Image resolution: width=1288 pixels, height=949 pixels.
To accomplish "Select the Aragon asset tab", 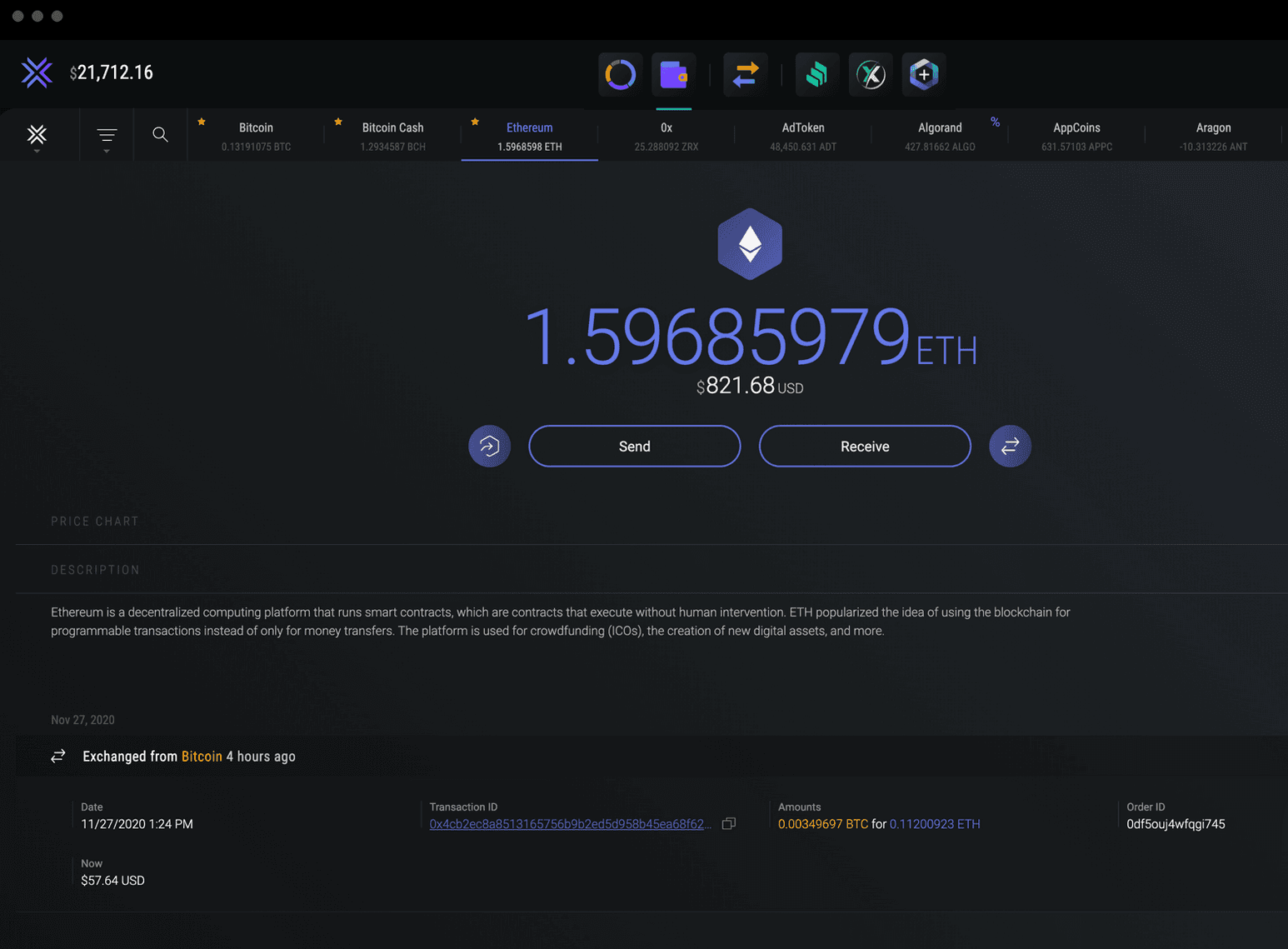I will 1213,136.
